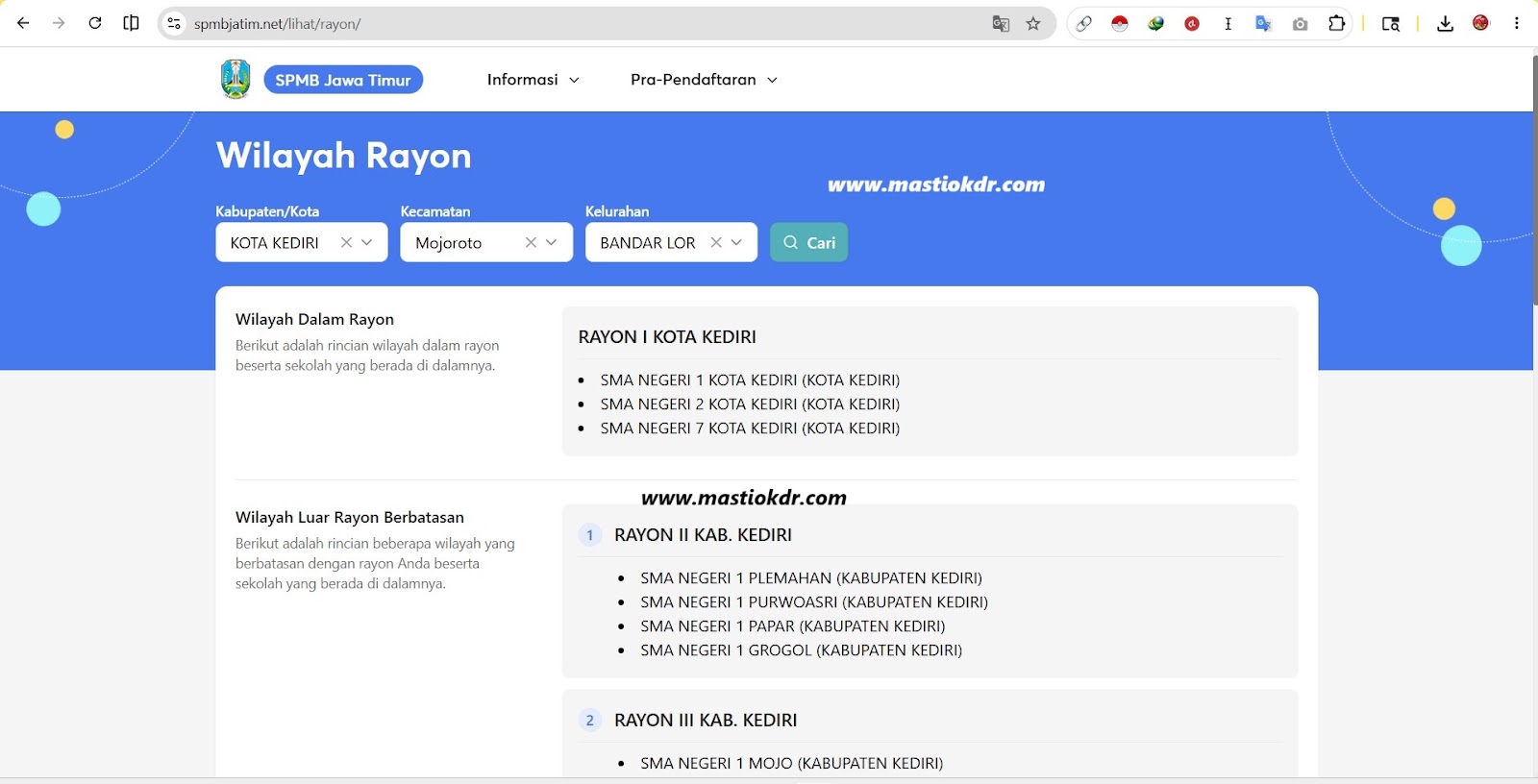This screenshot has height=784, width=1538.
Task: Click the Cari search button
Action: point(809,242)
